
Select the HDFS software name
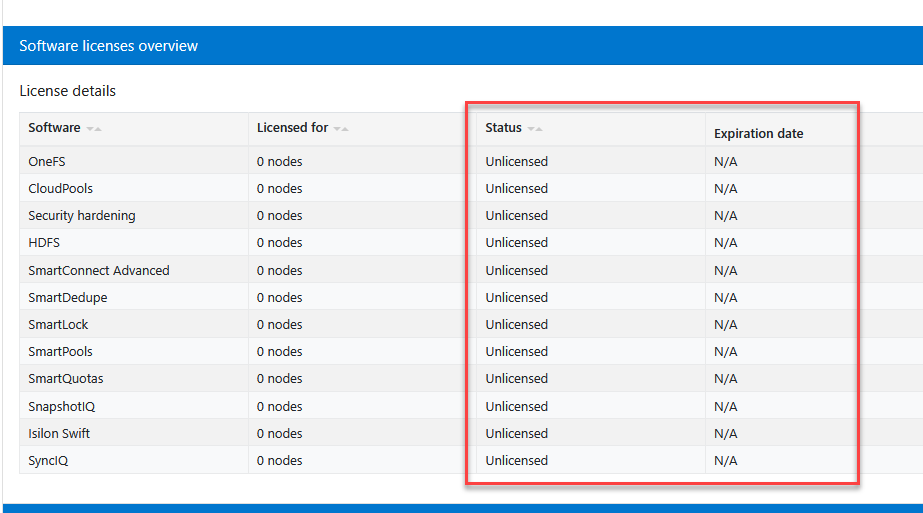(44, 243)
